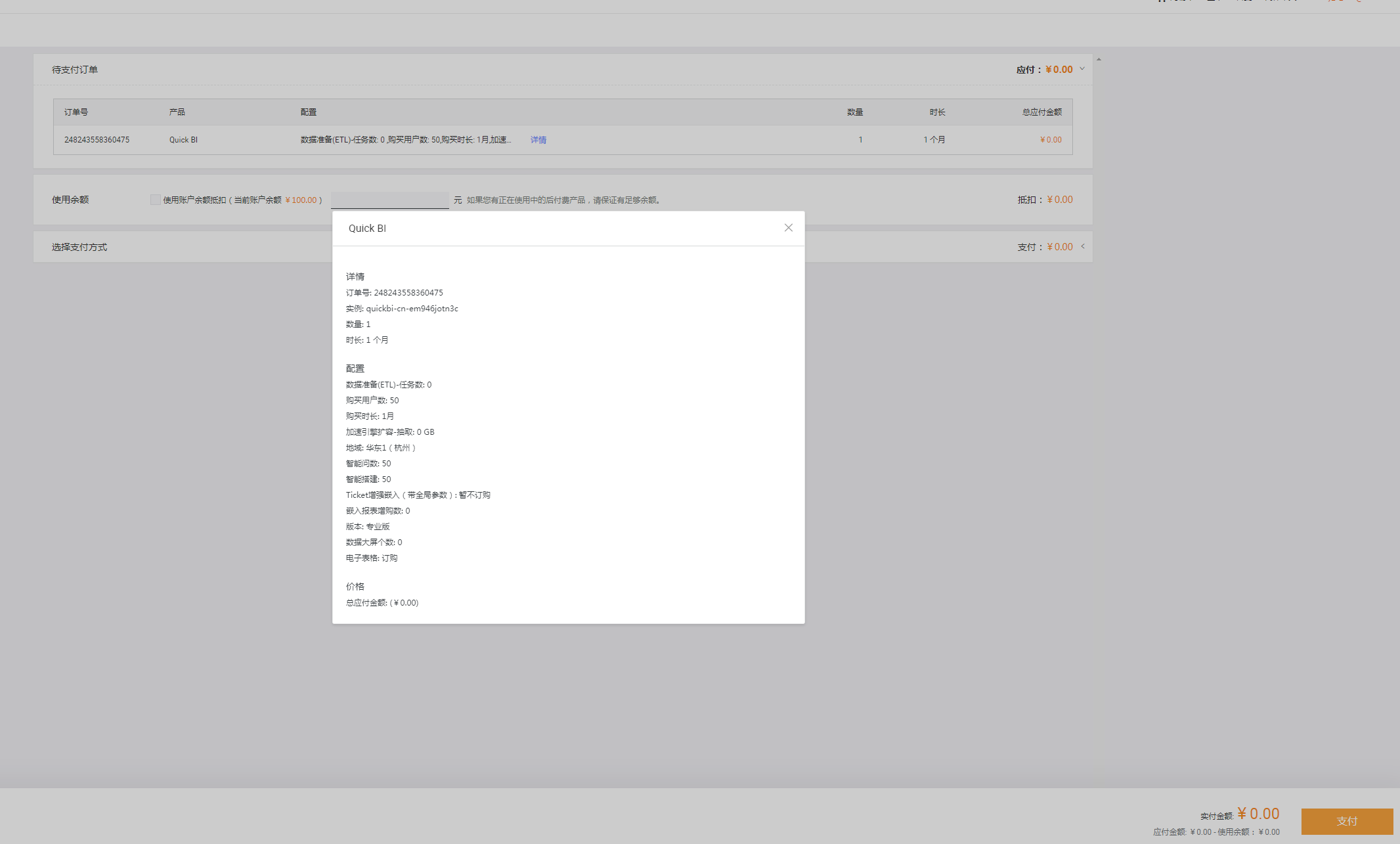Image resolution: width=1400 pixels, height=844 pixels.
Task: Click 总应付金额 (¥0.00) in dialog
Action: click(x=382, y=603)
